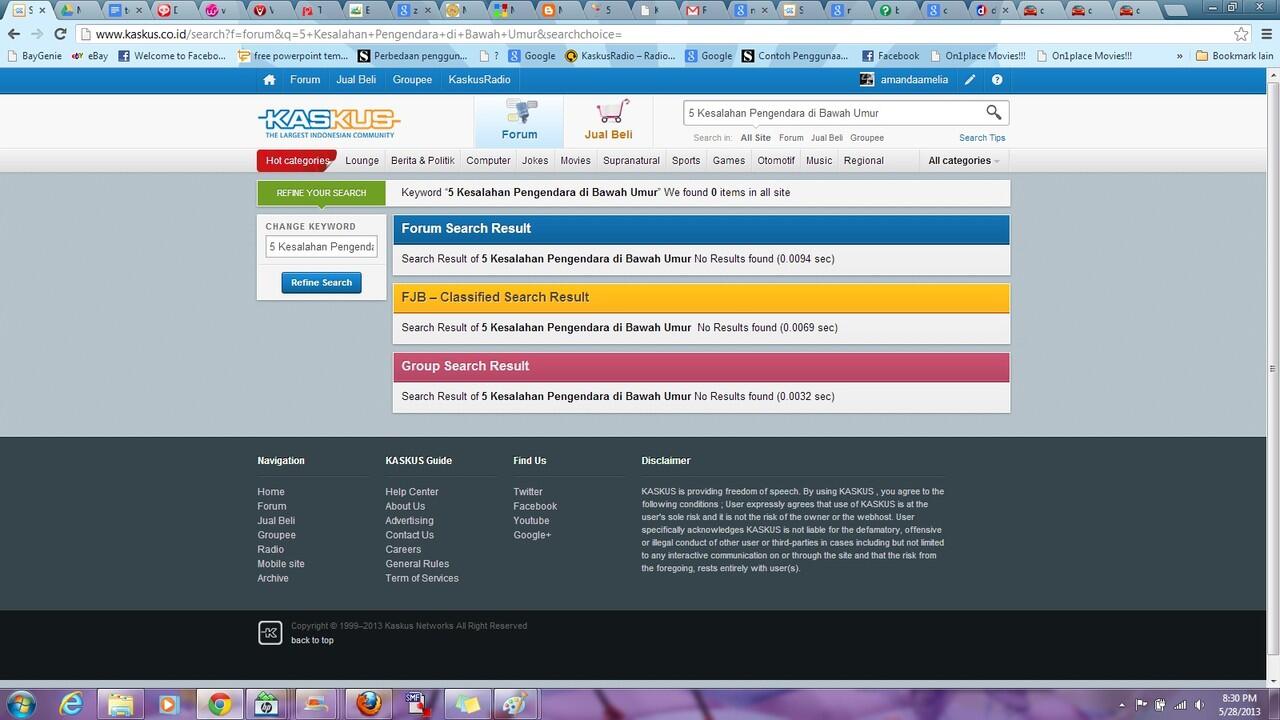Open Music category

click(x=819, y=161)
